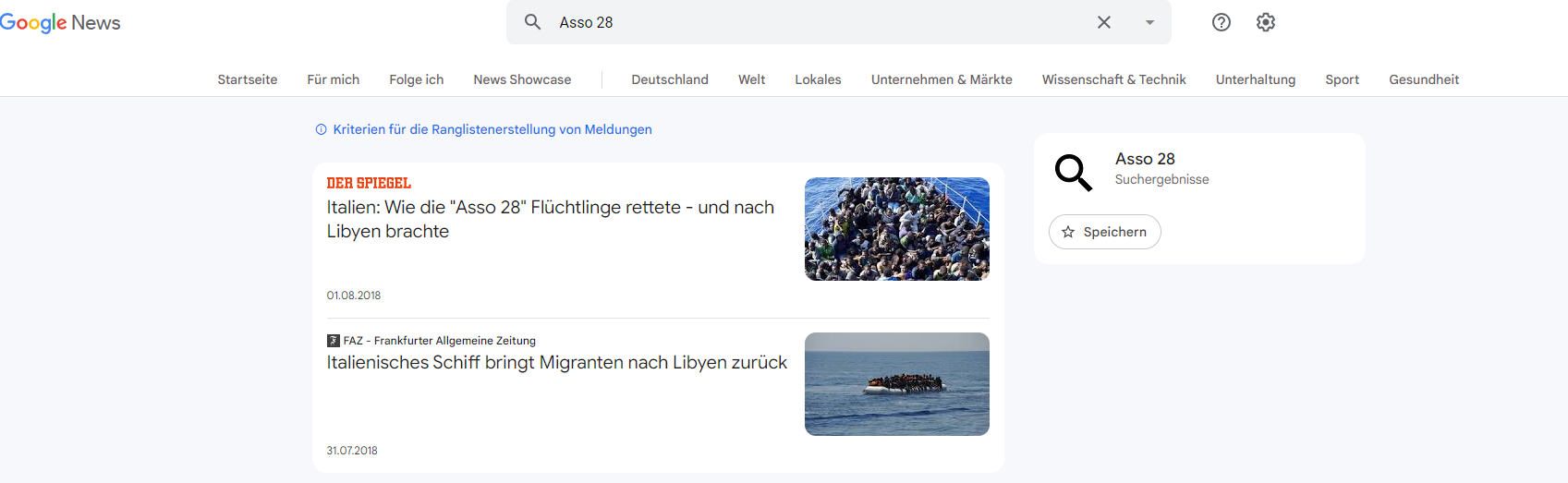Image resolution: width=1568 pixels, height=483 pixels.
Task: Open the settings gear icon
Action: click(1266, 22)
